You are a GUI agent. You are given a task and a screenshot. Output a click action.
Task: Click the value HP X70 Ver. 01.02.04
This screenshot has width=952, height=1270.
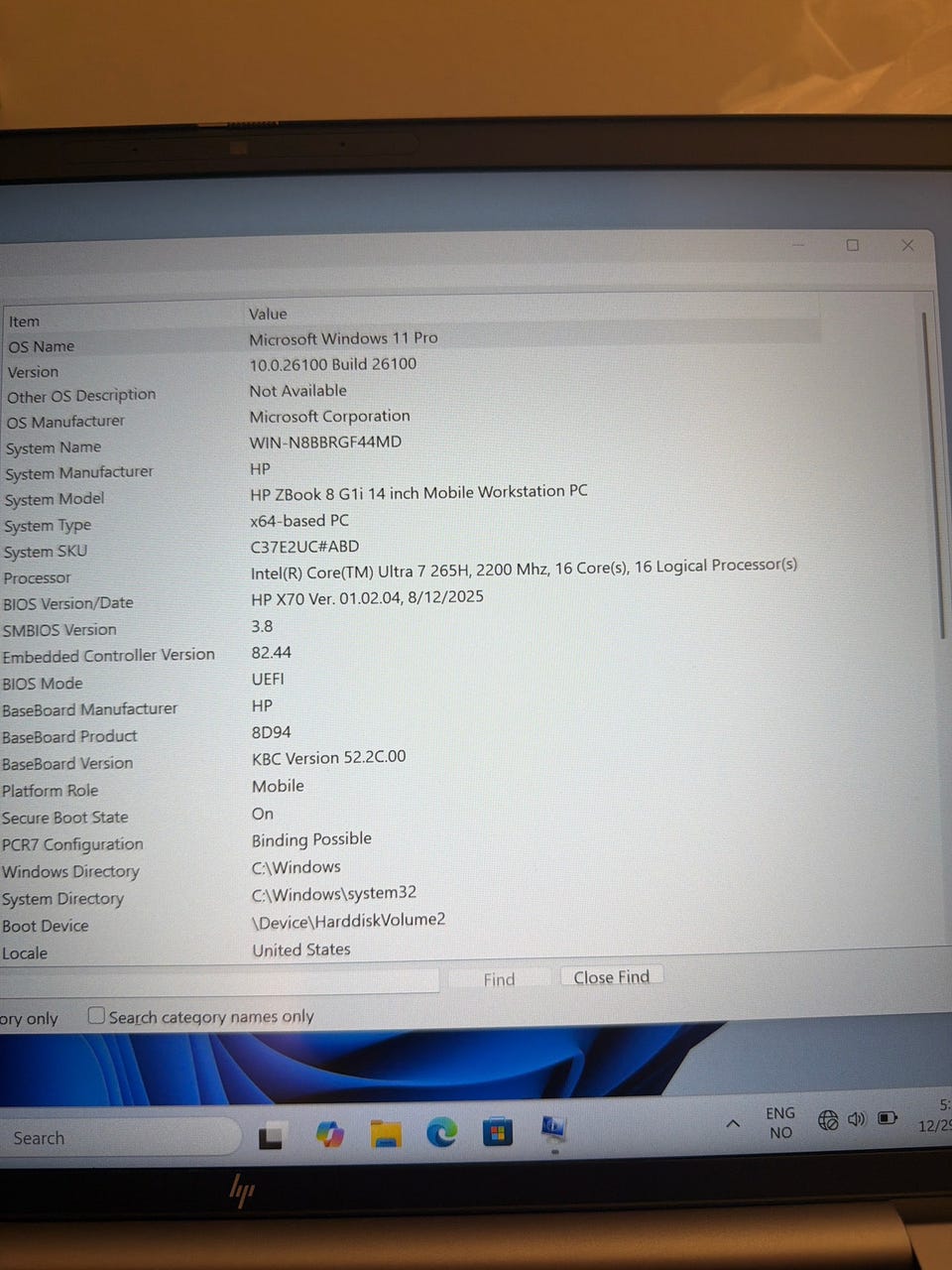[367, 597]
